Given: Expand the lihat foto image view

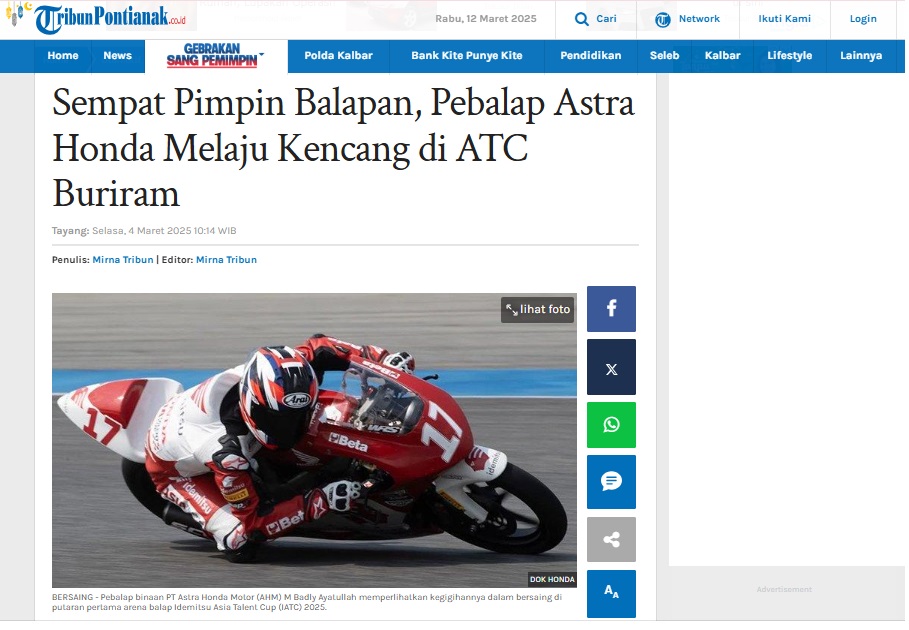Looking at the screenshot, I should pos(538,309).
